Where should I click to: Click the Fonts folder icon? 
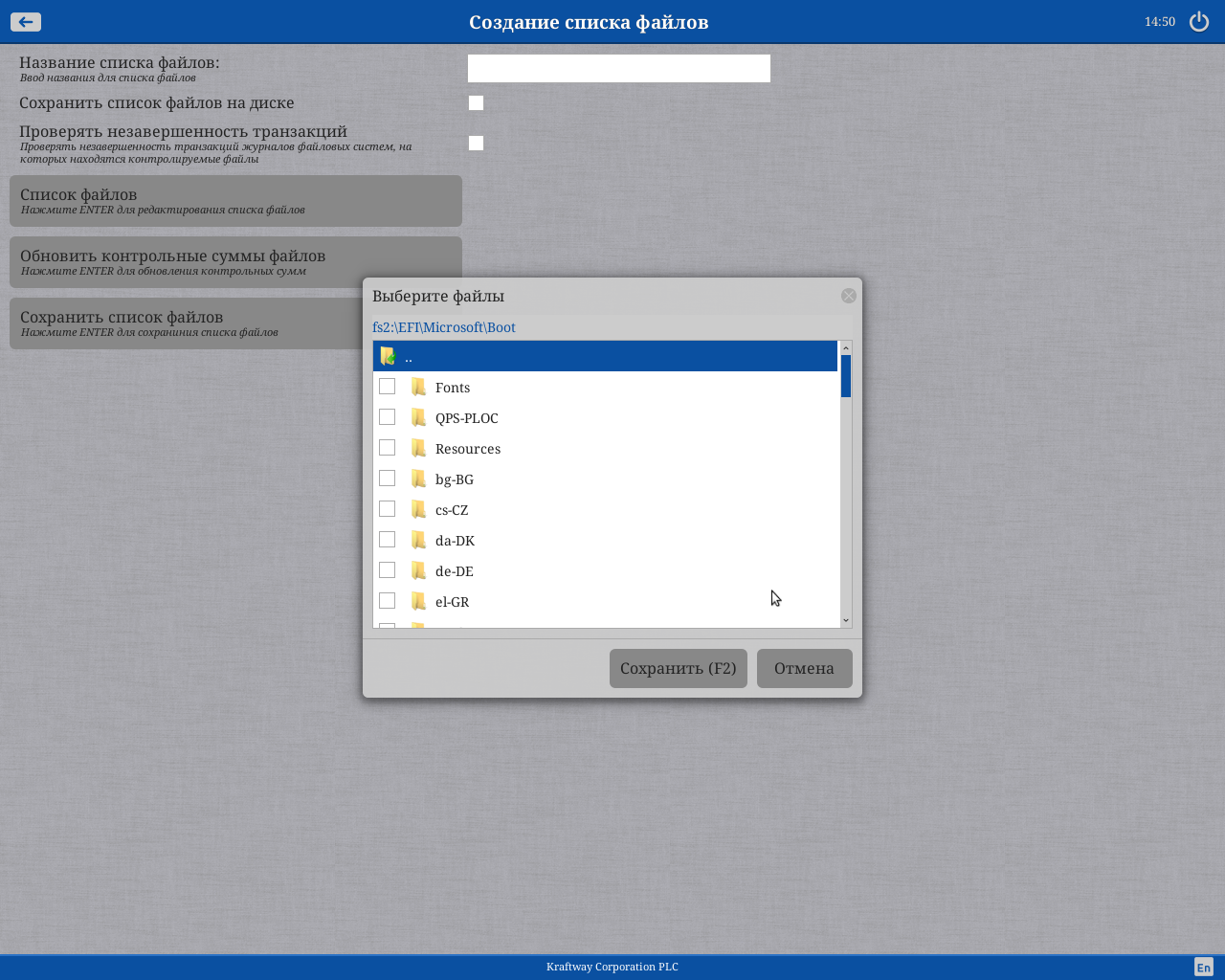[x=418, y=387]
